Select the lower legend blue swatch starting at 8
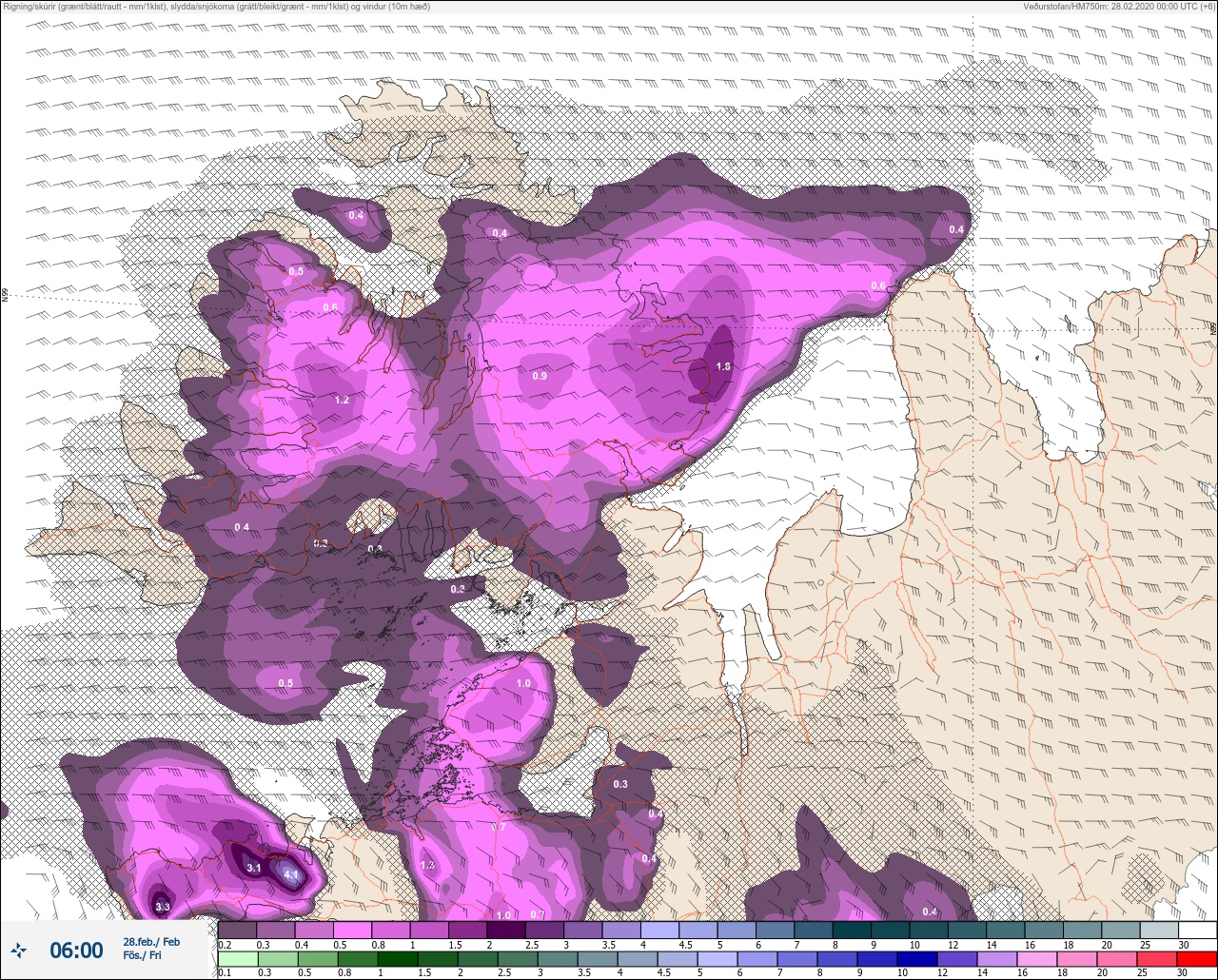 (837, 959)
